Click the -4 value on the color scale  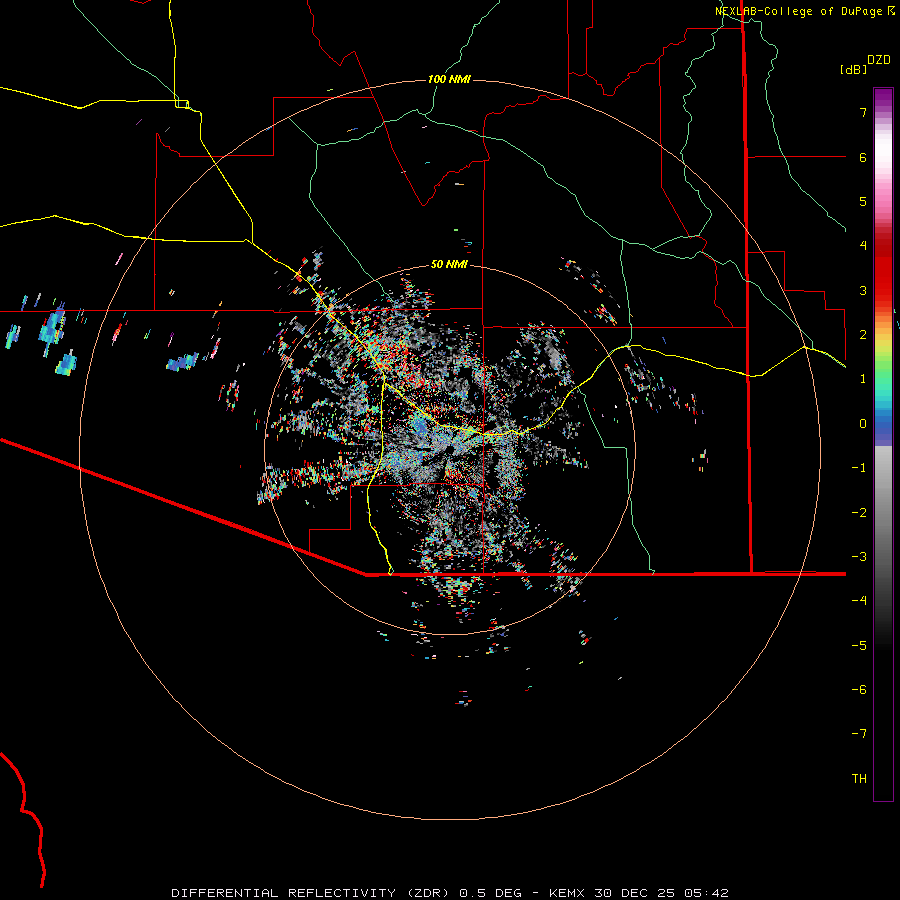click(x=859, y=601)
